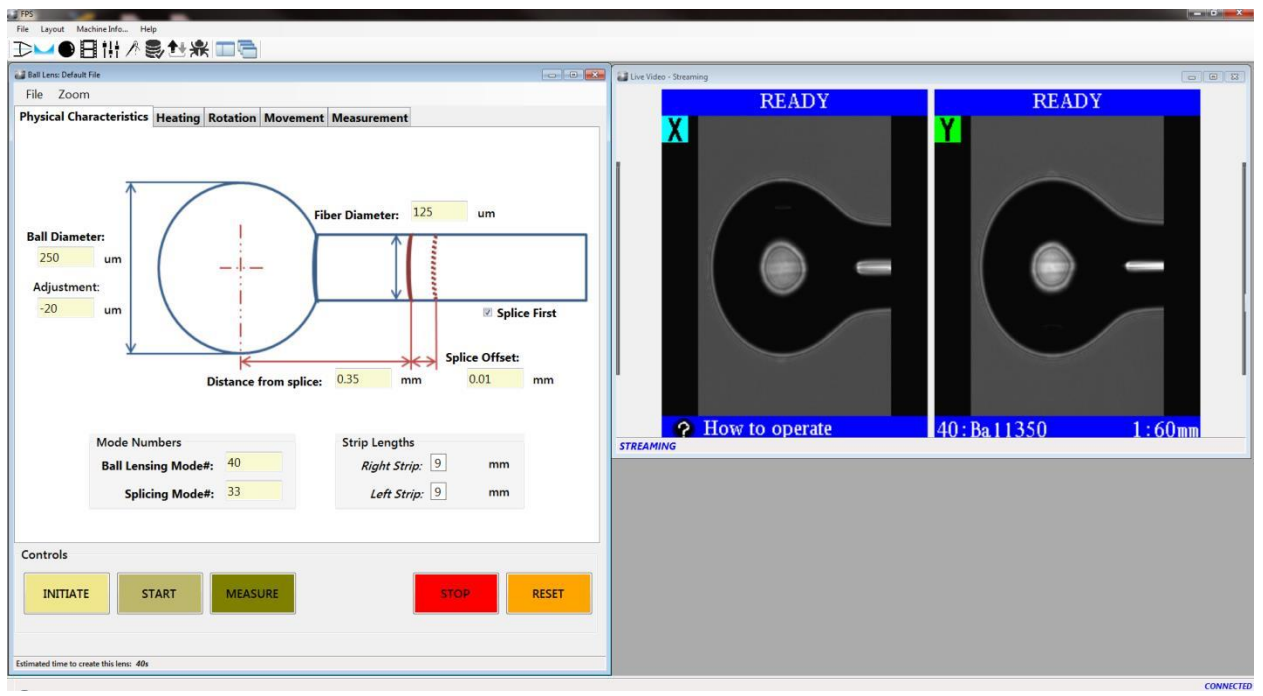Open the Help menu
Image resolution: width=1263 pixels, height=696 pixels.
tap(149, 29)
